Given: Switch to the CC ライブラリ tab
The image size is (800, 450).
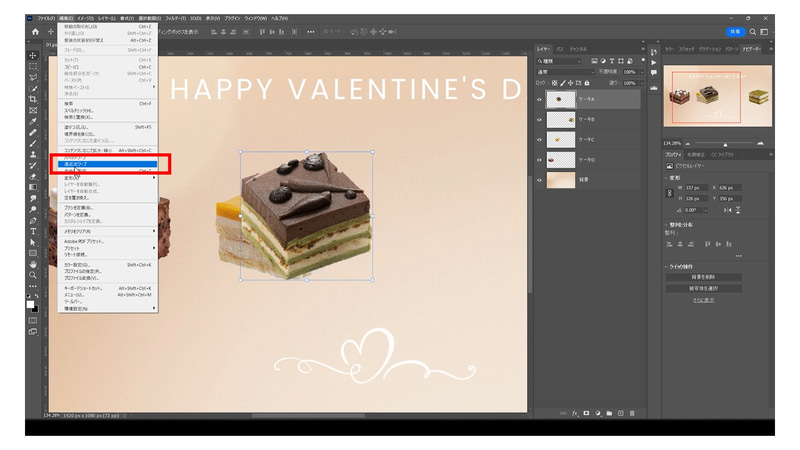Looking at the screenshot, I should pyautogui.click(x=722, y=155).
